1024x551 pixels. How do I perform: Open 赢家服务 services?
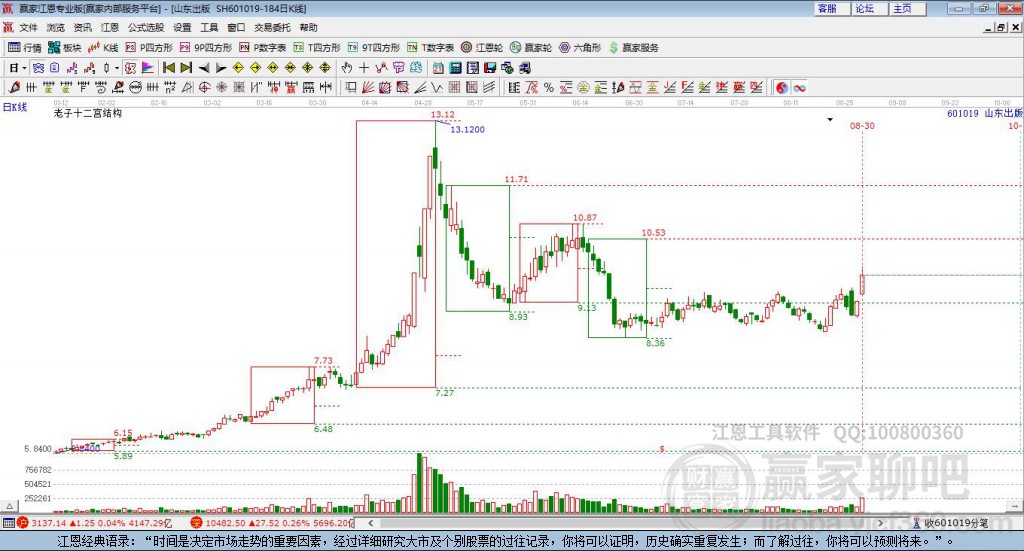click(633, 47)
